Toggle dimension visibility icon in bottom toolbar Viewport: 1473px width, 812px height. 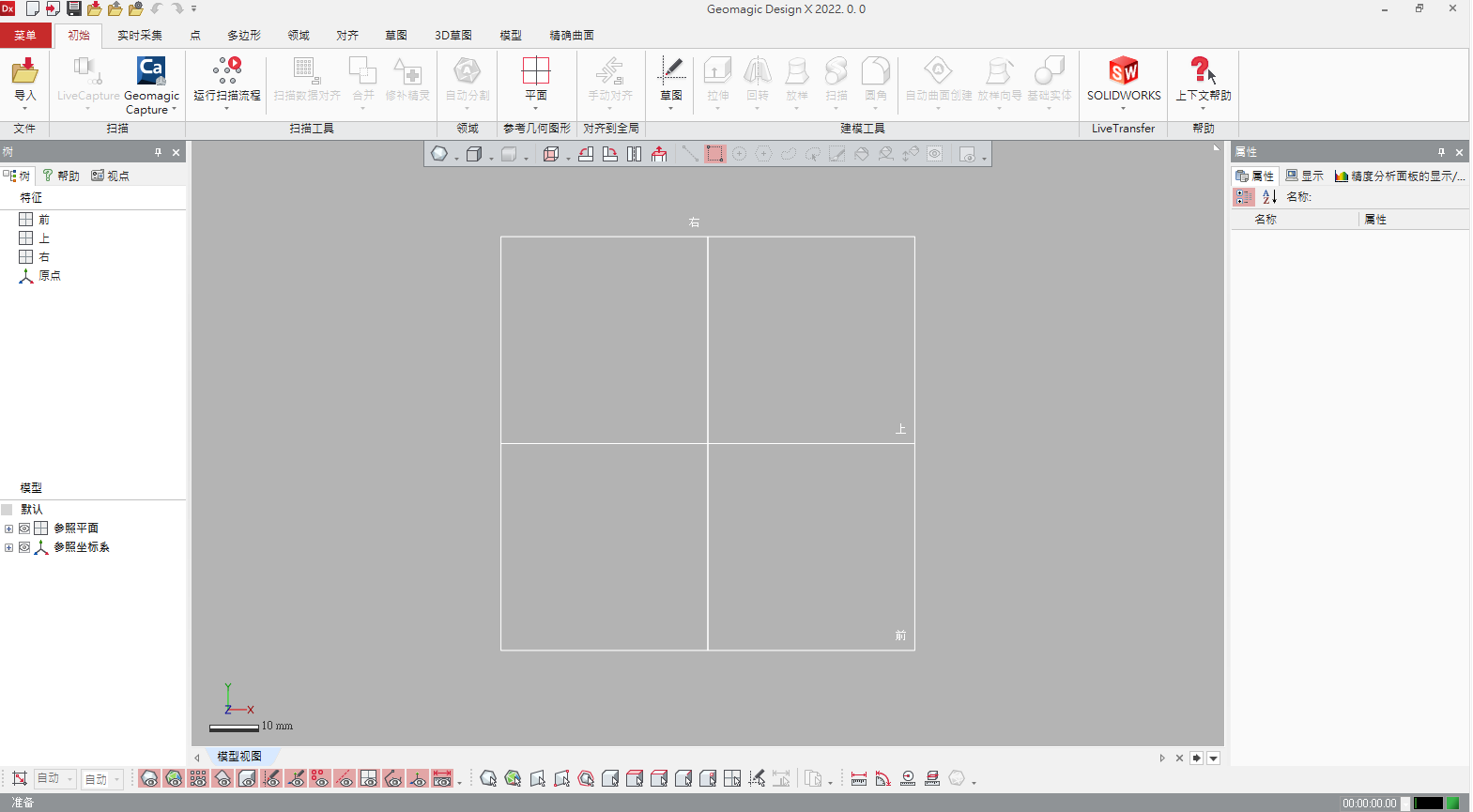pos(442,778)
